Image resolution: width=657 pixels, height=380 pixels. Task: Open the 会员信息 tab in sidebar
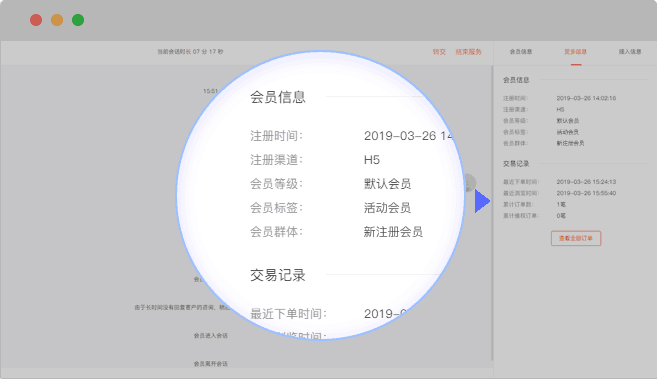(521, 52)
